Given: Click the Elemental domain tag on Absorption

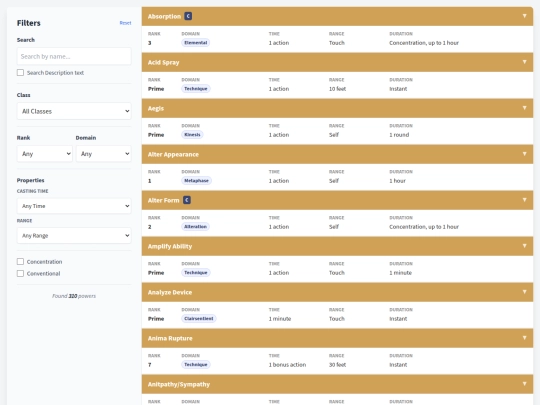Looking at the screenshot, I should point(196,43).
